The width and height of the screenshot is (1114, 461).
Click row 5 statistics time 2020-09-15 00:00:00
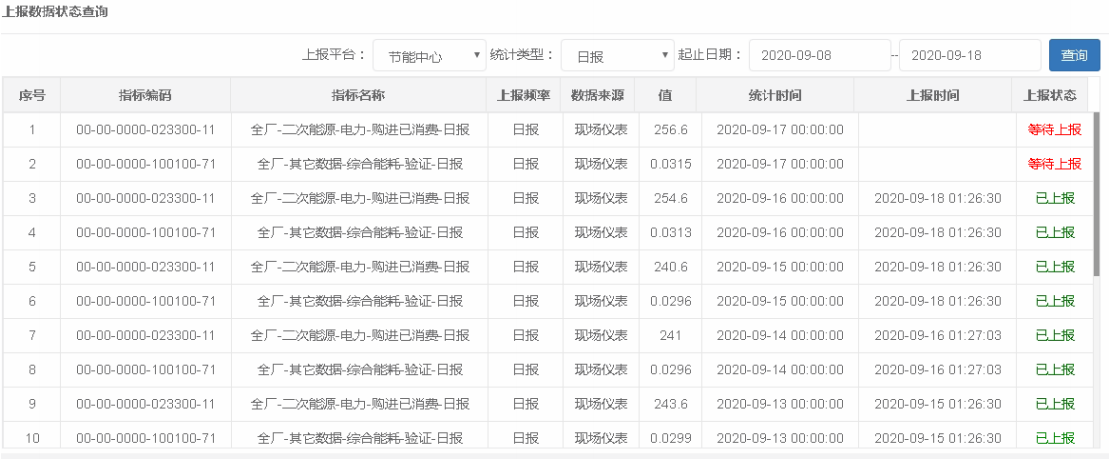coord(780,267)
